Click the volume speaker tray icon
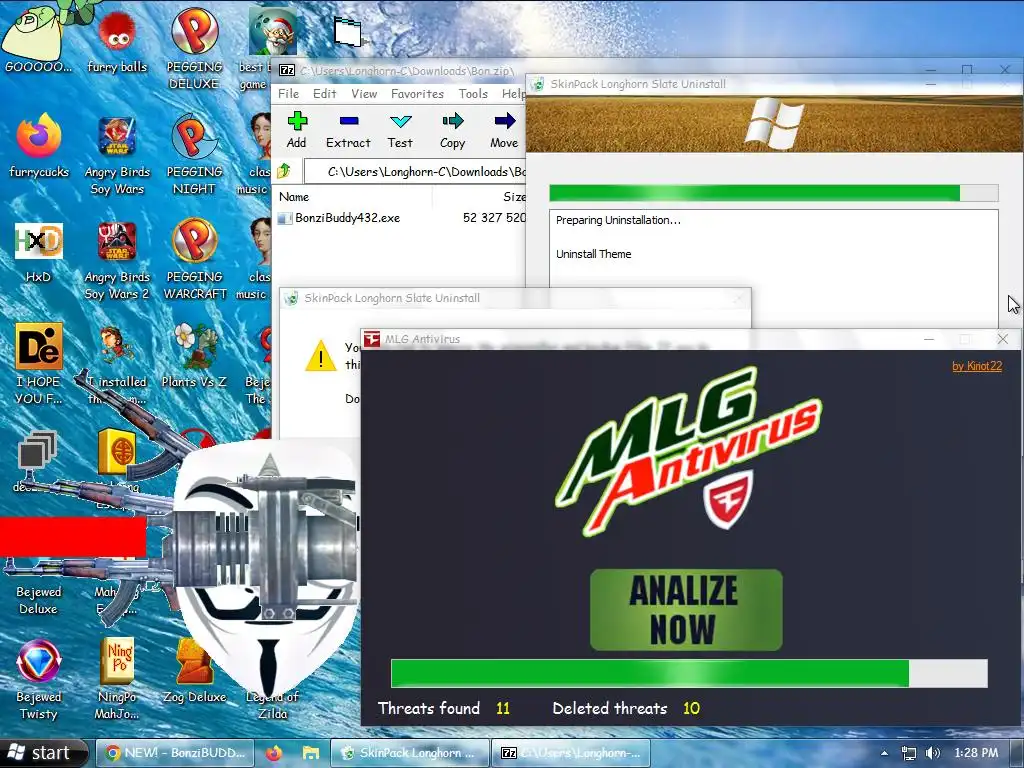1024x768 pixels. (x=933, y=753)
